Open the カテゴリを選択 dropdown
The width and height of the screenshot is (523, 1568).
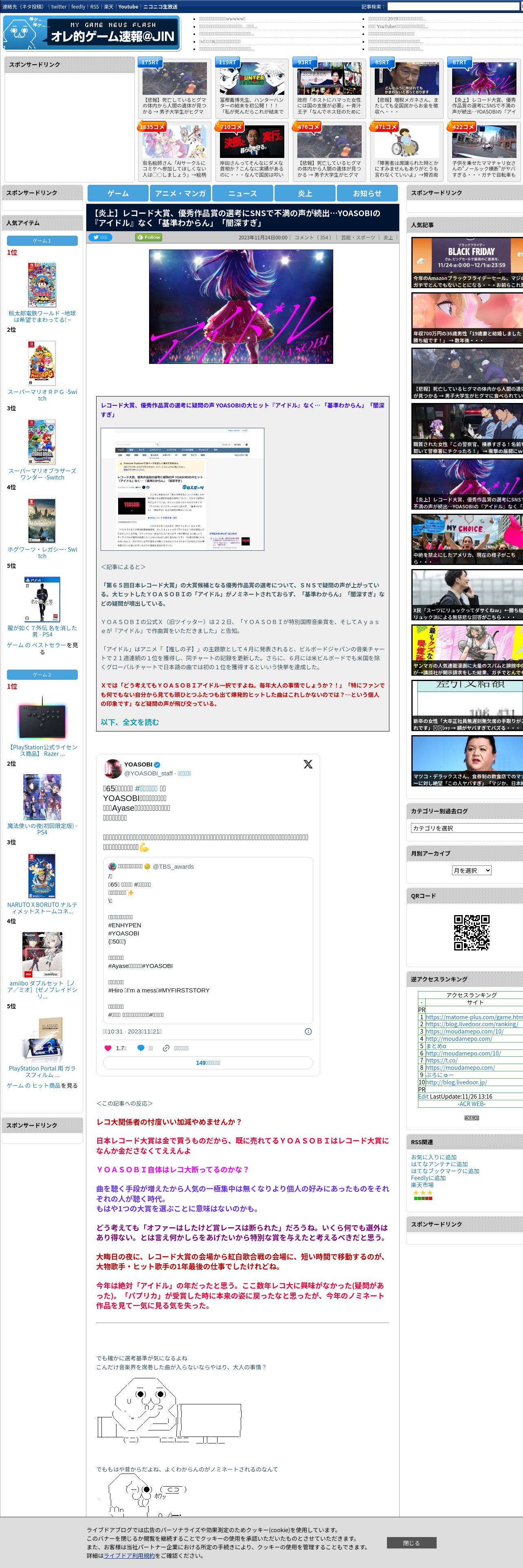click(468, 828)
